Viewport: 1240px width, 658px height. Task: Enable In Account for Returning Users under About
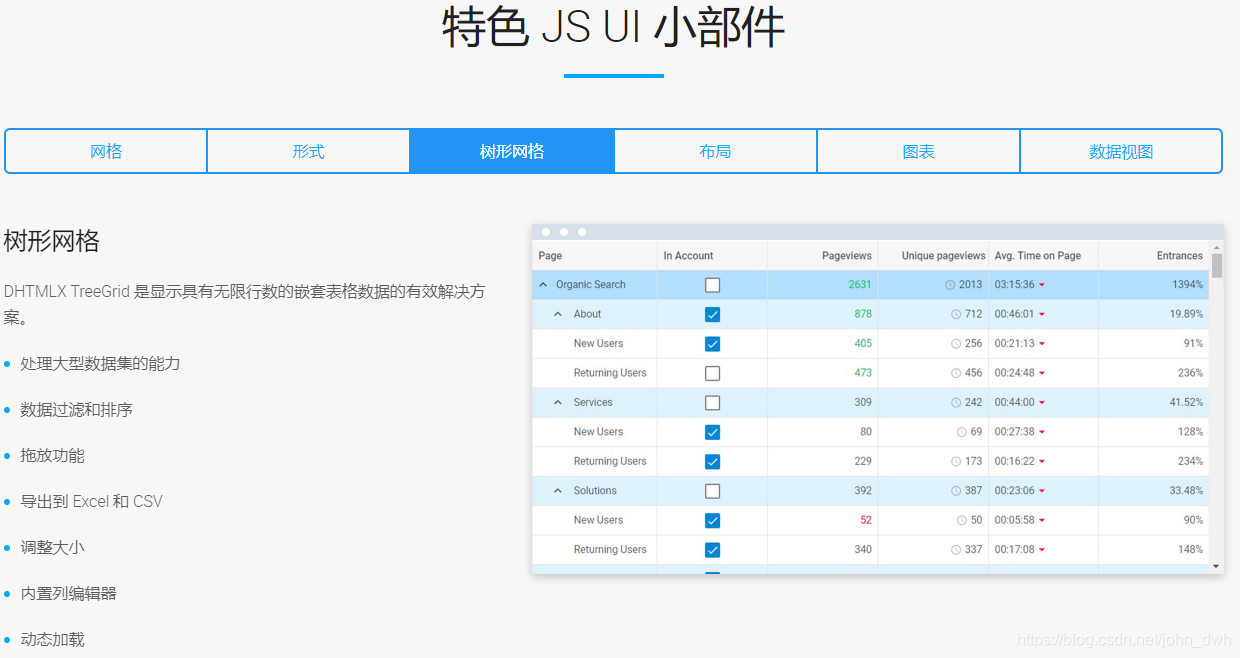coord(712,372)
